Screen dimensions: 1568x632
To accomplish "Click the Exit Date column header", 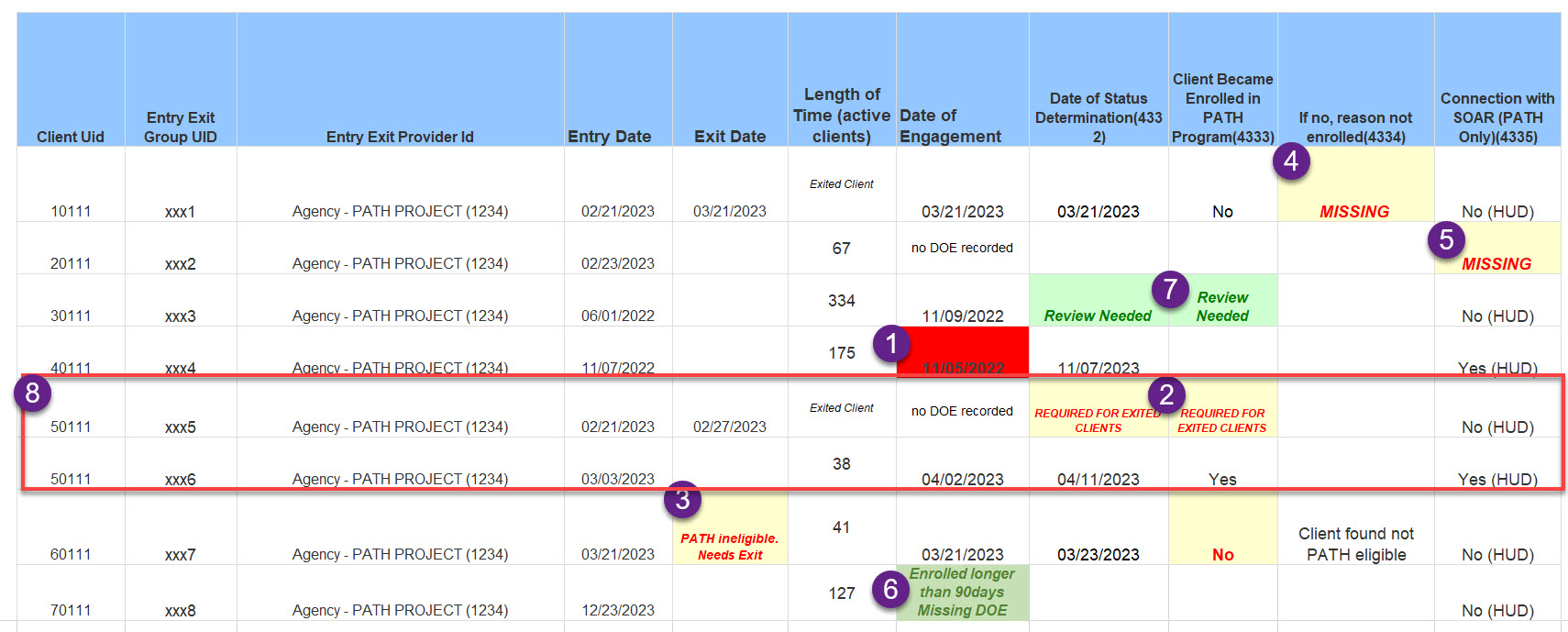I will (x=729, y=137).
